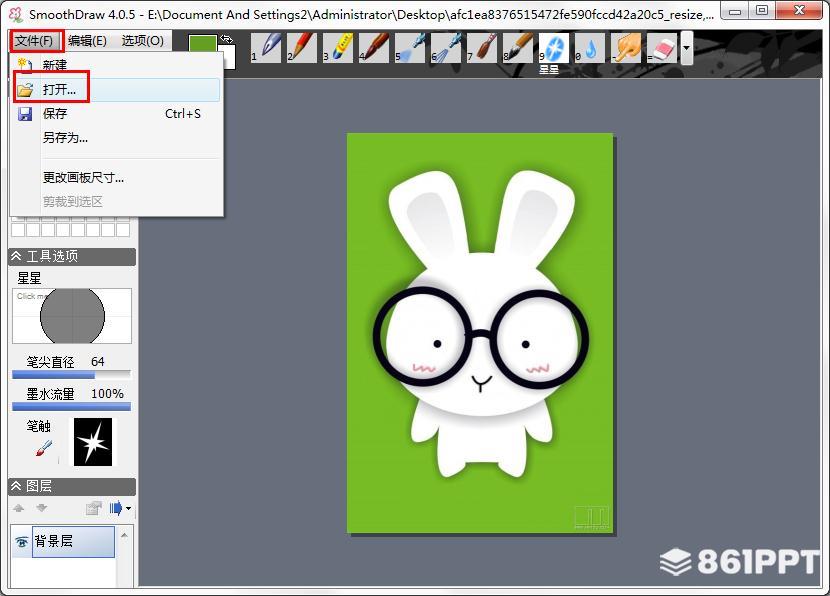The height and width of the screenshot is (596, 830).
Task: Choose the bristle brush tool numbered 7
Action: [x=482, y=48]
